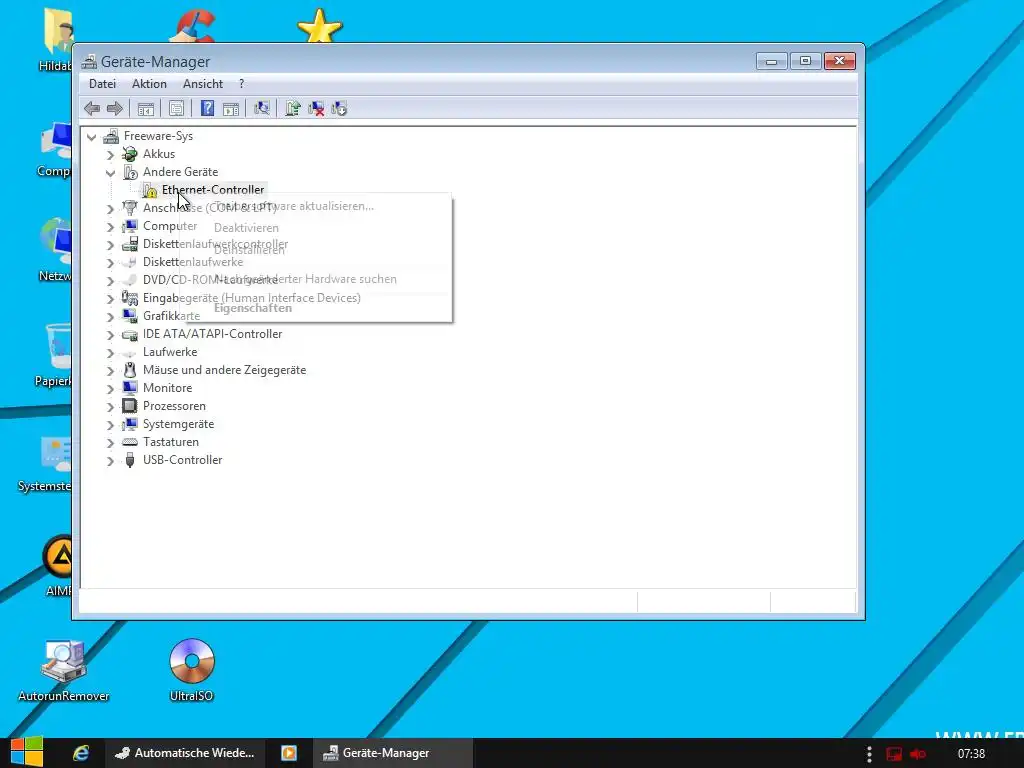Click the taskbar clock showing 07:38
Screen dimensions: 1024x768
971,754
